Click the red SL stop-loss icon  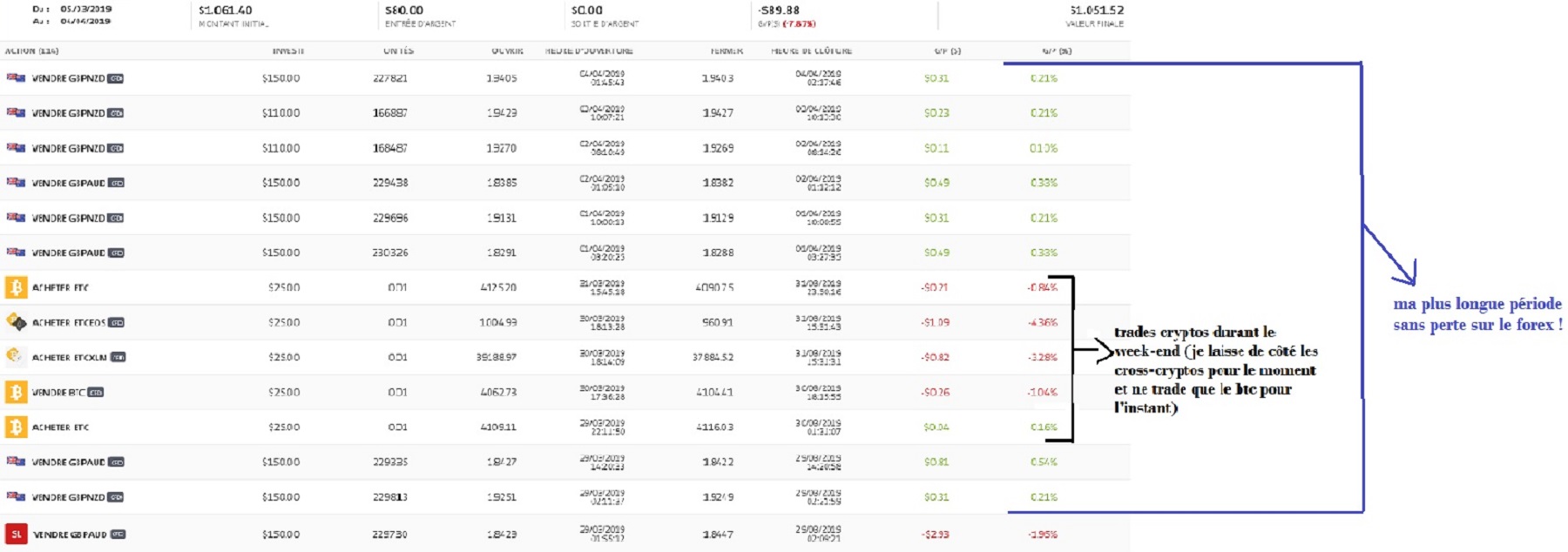[16, 534]
